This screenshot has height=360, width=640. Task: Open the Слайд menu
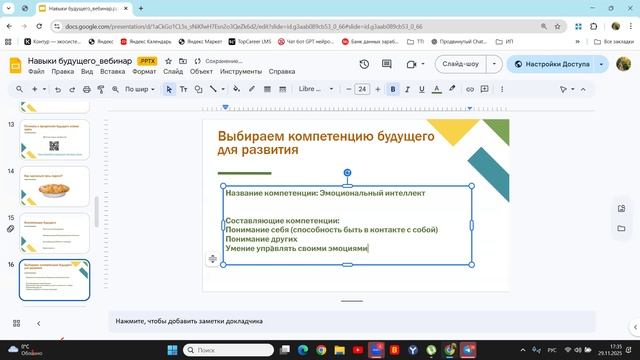coord(173,71)
